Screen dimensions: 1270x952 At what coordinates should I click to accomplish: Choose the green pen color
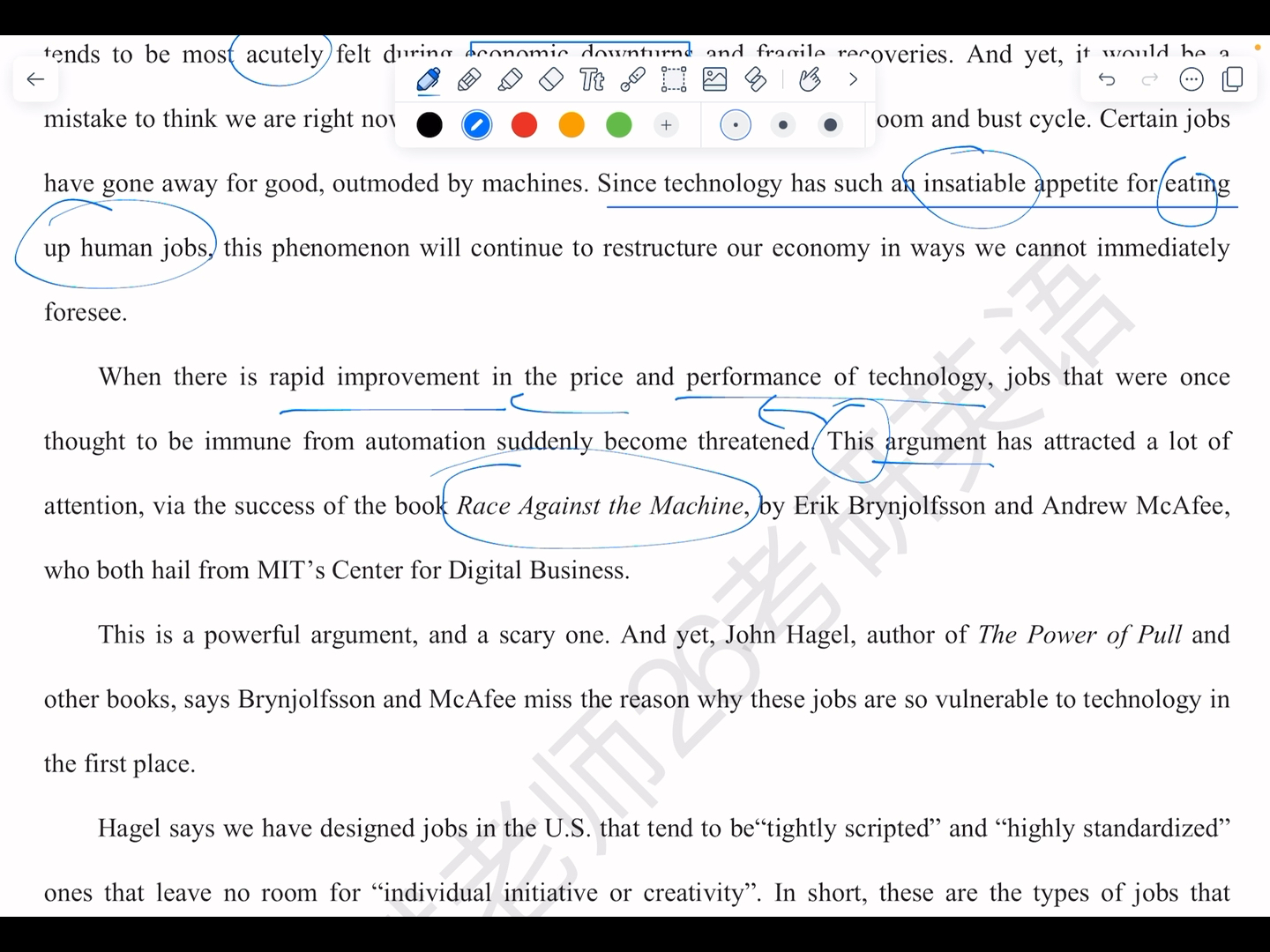click(x=619, y=125)
